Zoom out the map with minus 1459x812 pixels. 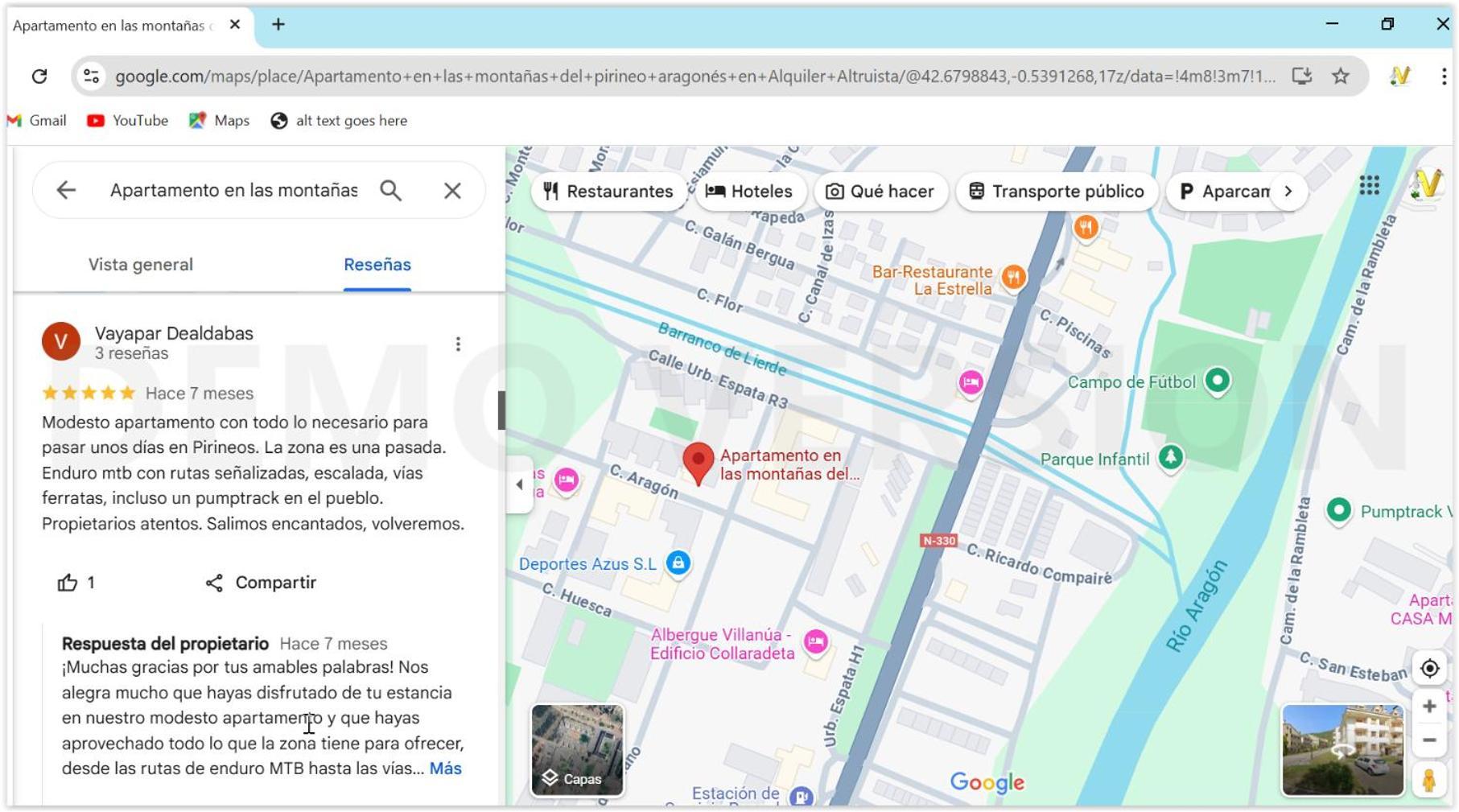coord(1429,740)
